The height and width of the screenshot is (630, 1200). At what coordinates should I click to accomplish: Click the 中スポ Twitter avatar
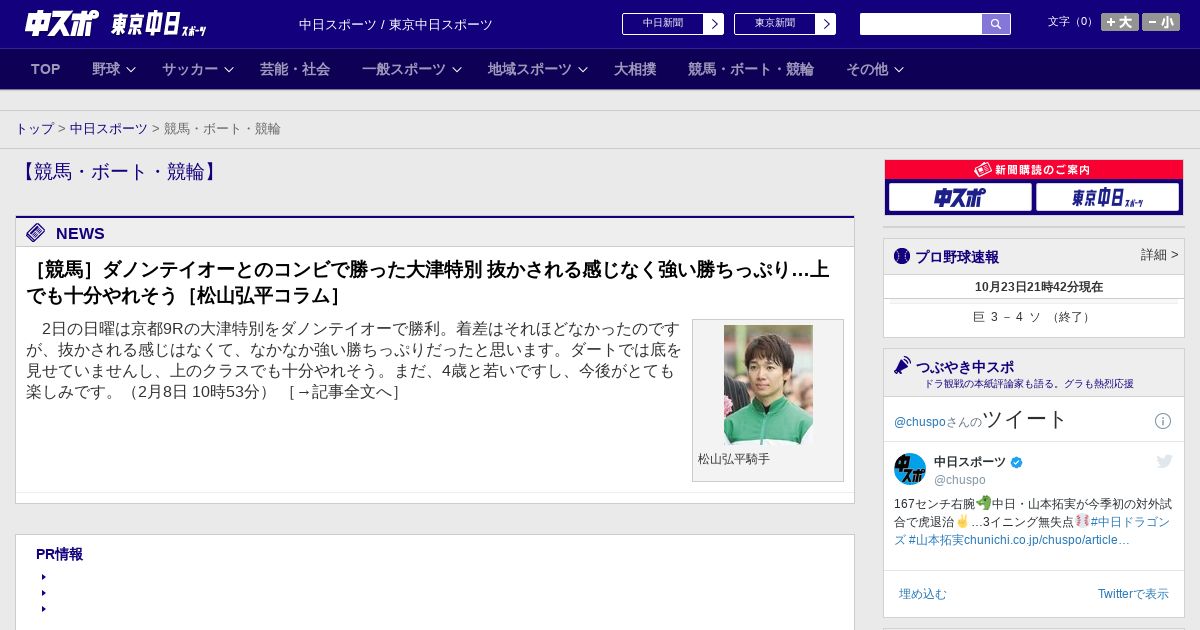pyautogui.click(x=910, y=469)
